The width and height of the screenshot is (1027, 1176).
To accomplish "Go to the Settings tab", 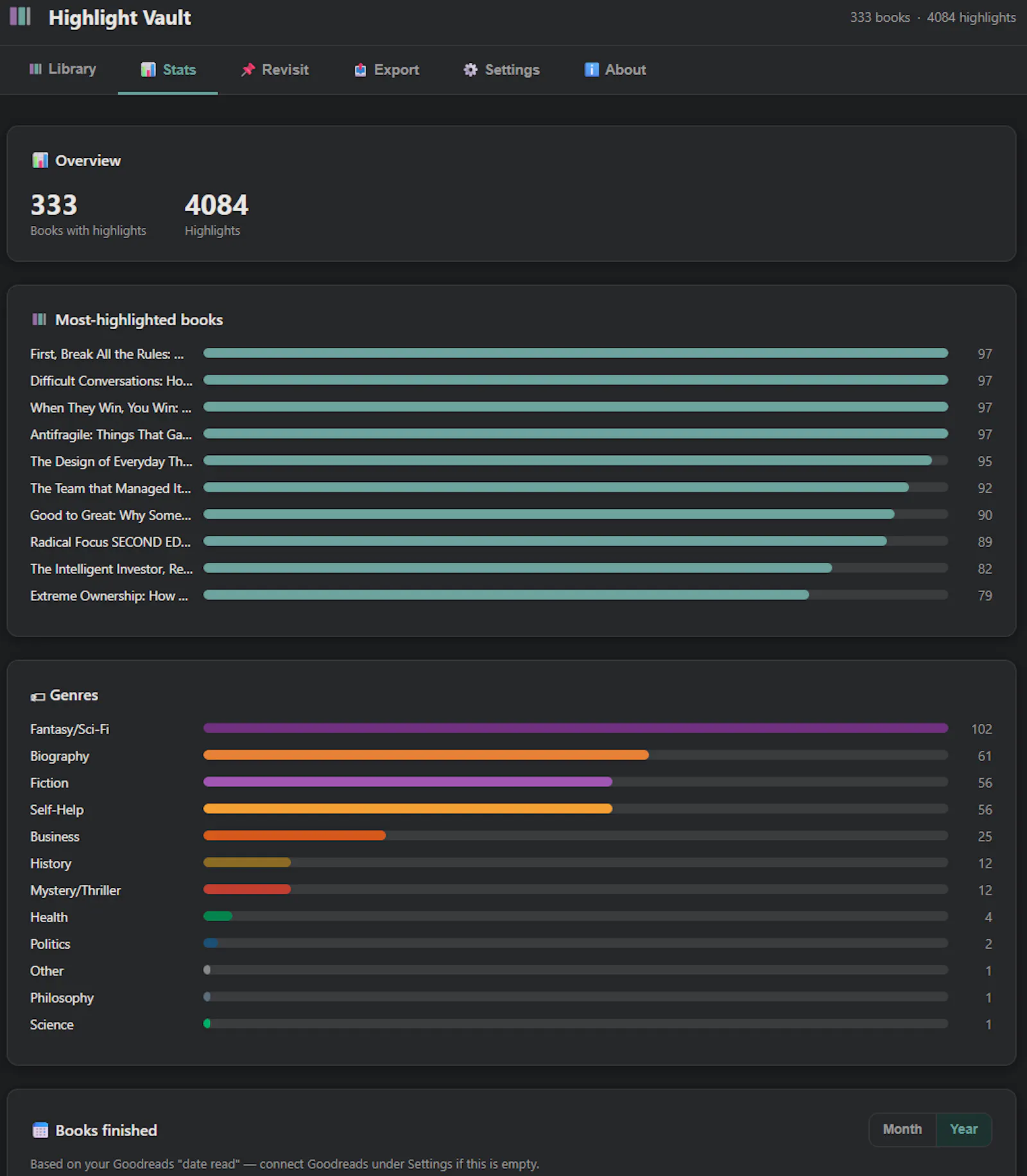I will coord(501,69).
